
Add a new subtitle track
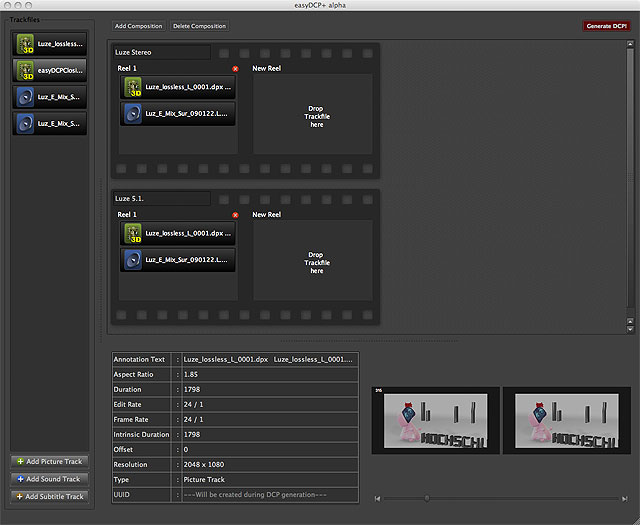[x=49, y=496]
